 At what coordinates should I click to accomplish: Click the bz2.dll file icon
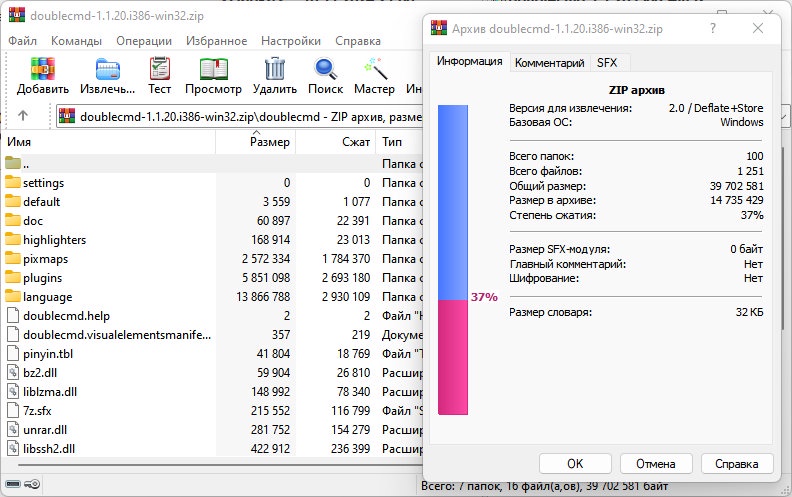pos(13,373)
